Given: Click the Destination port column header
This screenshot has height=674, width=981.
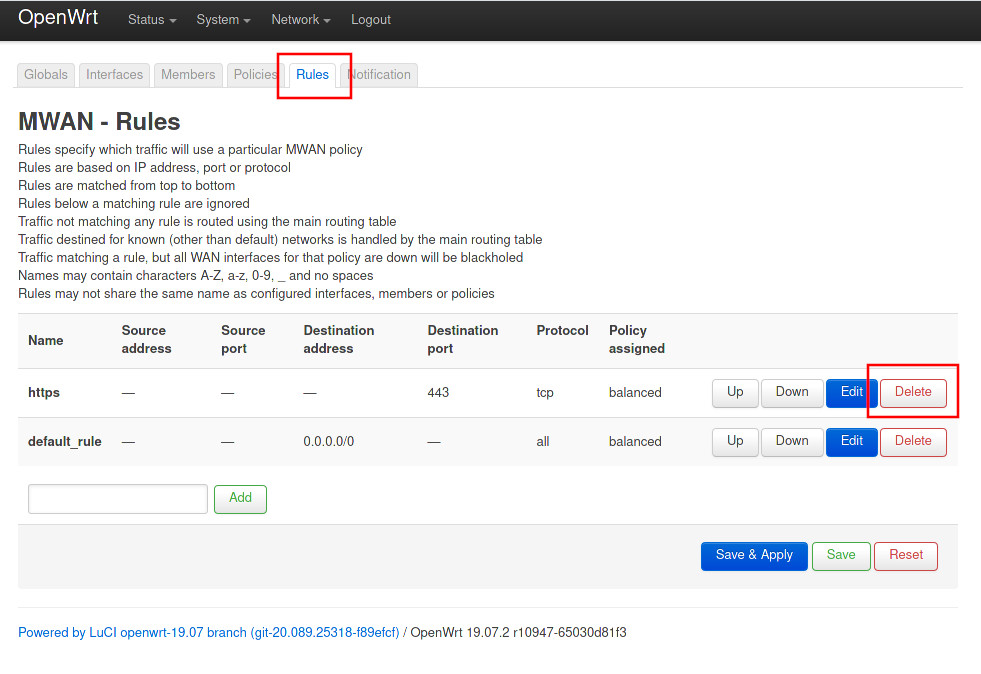Looking at the screenshot, I should pos(462,339).
